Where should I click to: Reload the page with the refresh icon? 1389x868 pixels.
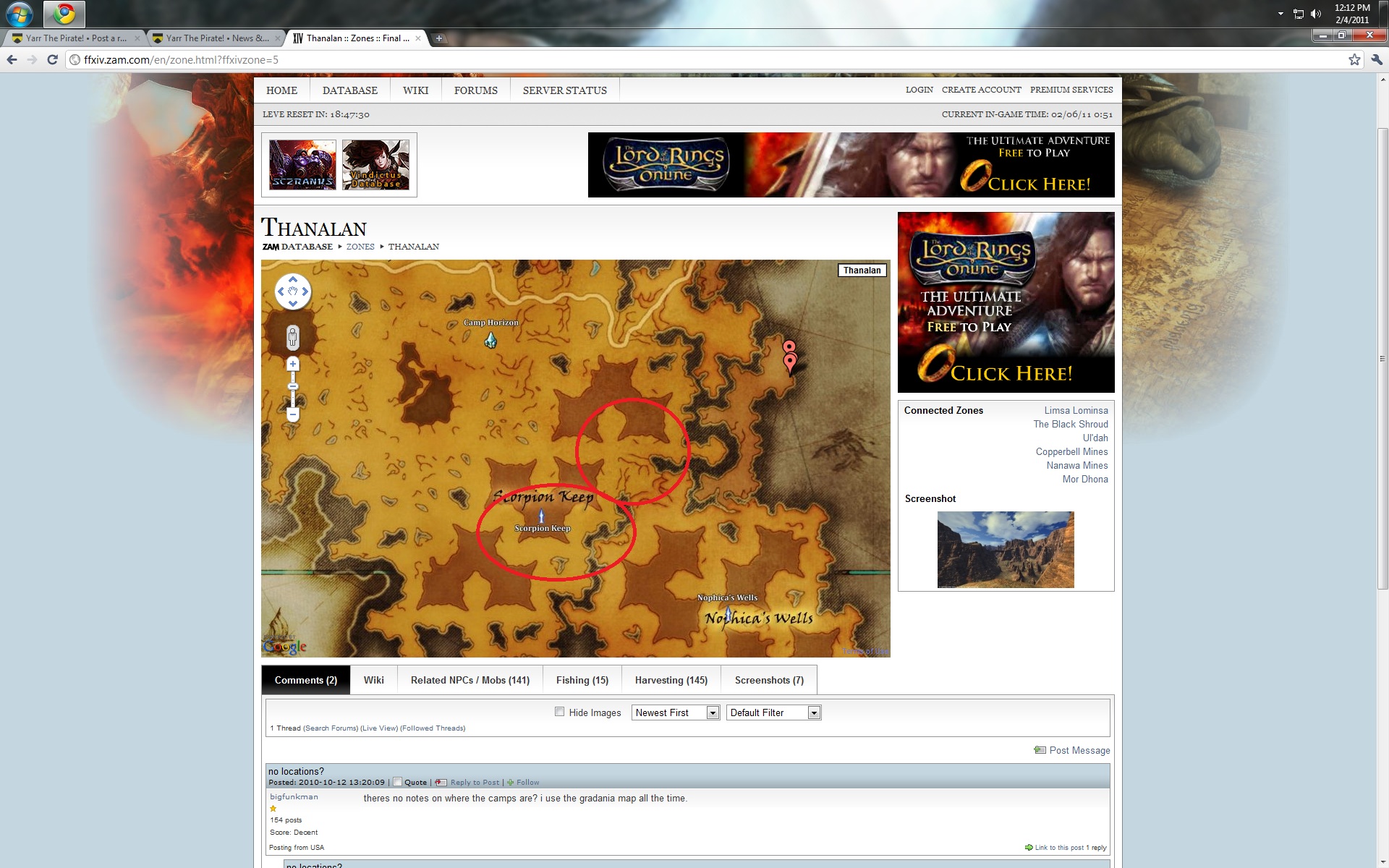(52, 60)
